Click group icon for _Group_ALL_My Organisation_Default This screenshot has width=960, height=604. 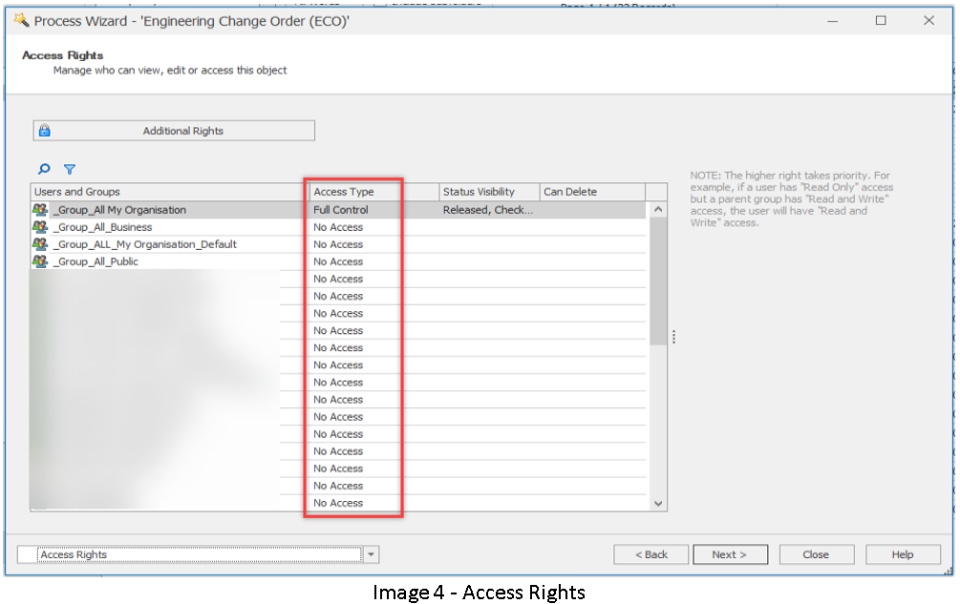(40, 244)
